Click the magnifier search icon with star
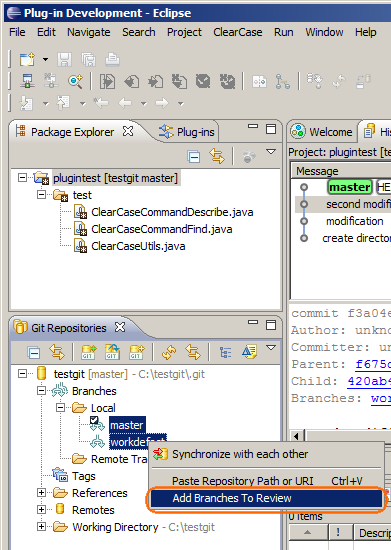Viewport: 391px width, 550px height. 75,81
